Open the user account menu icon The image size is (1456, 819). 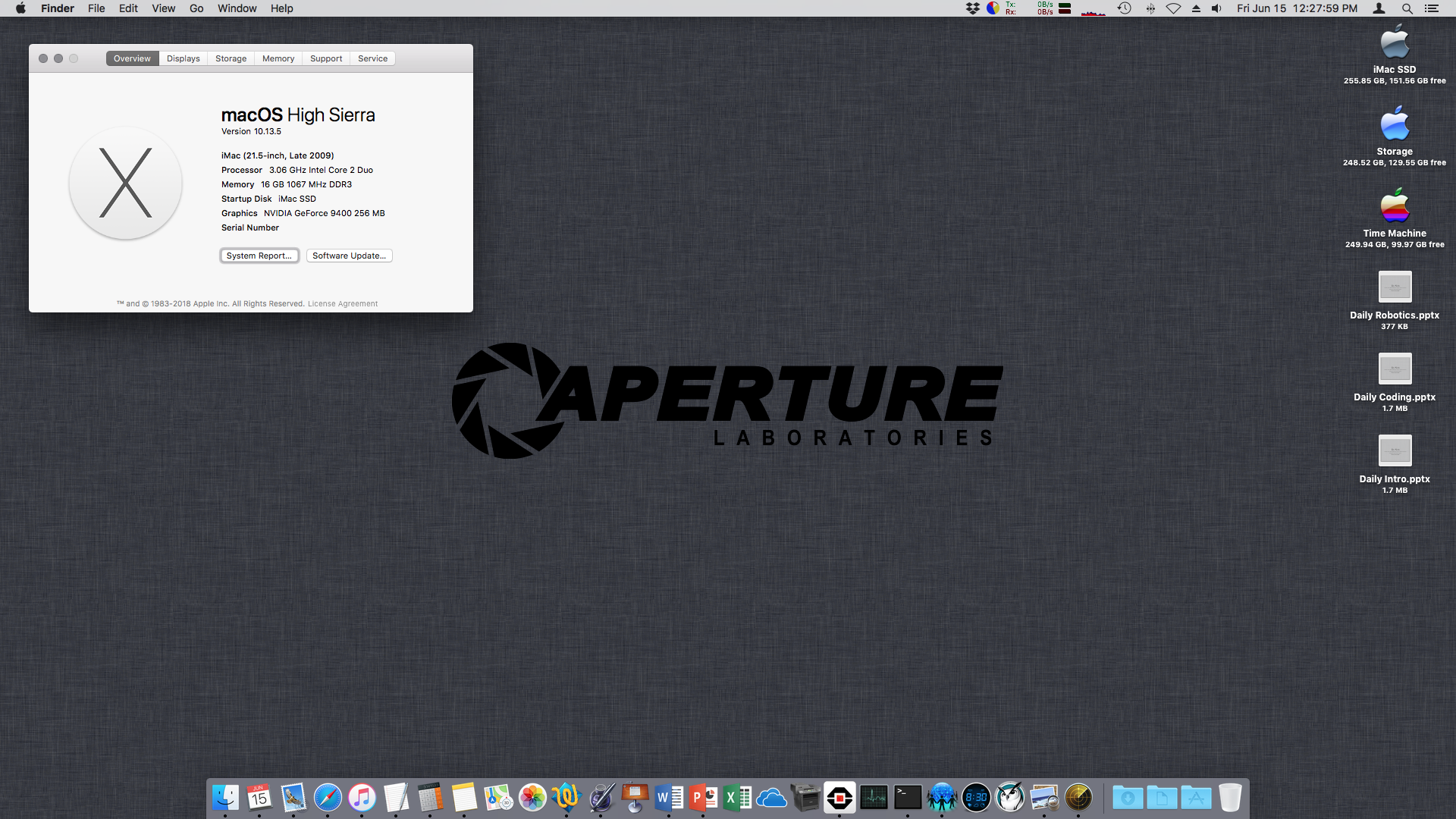(x=1379, y=8)
